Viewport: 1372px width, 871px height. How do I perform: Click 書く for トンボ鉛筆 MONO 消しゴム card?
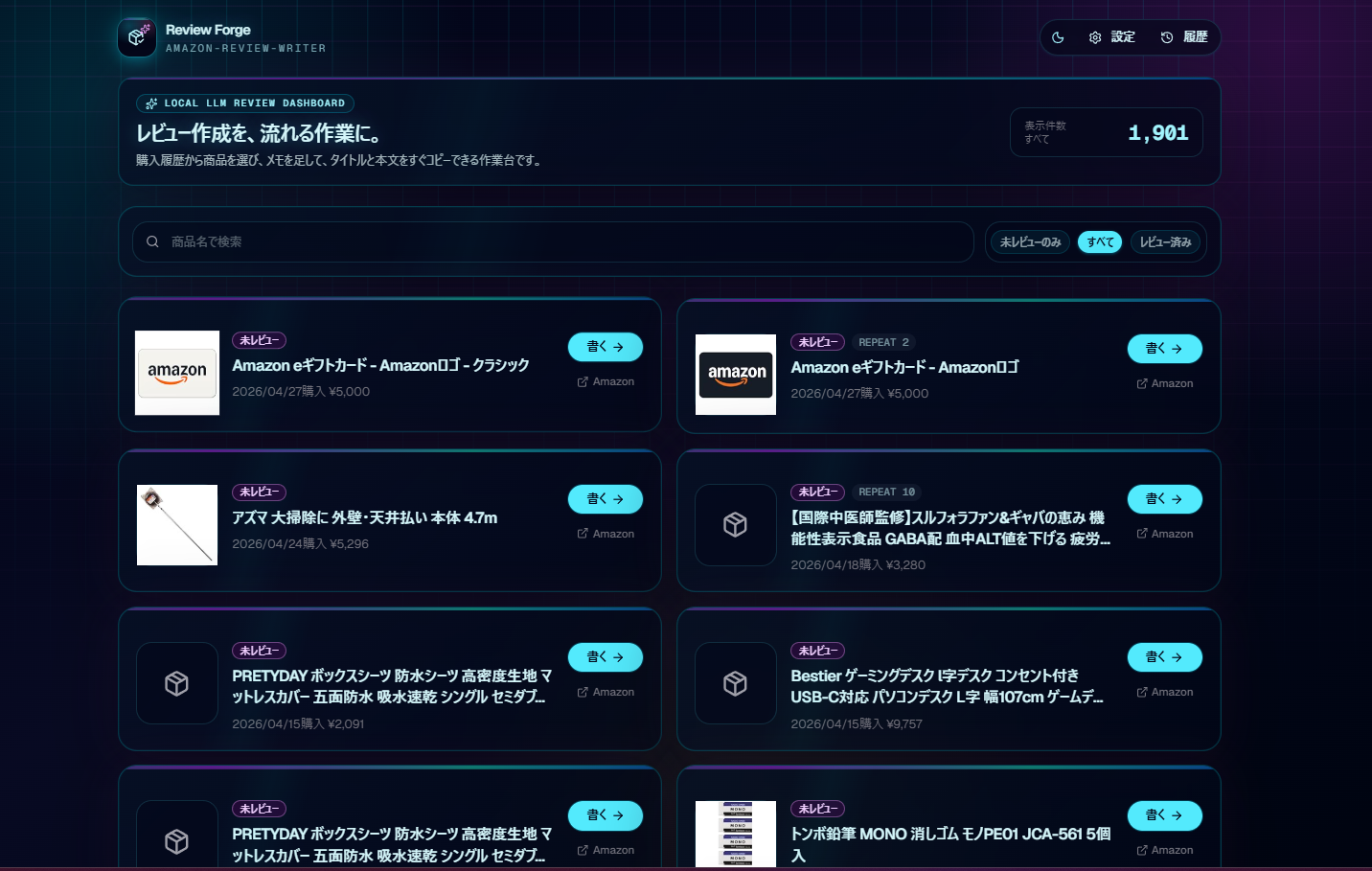click(1164, 815)
